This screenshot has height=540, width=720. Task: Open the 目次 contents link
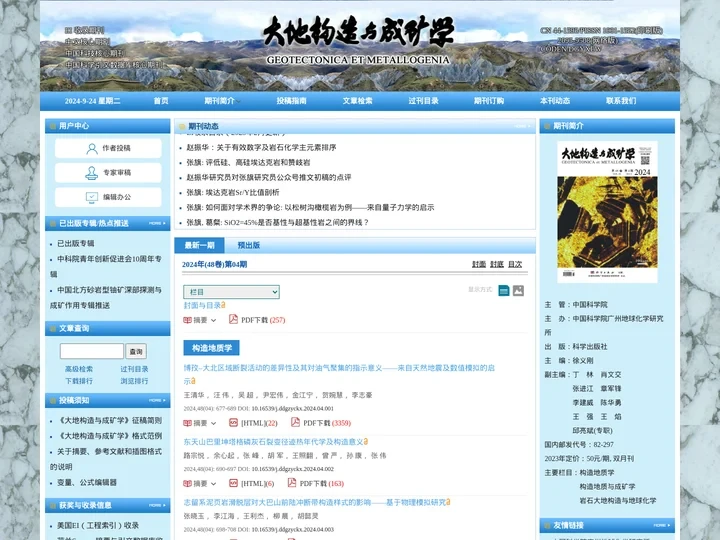coord(515,264)
